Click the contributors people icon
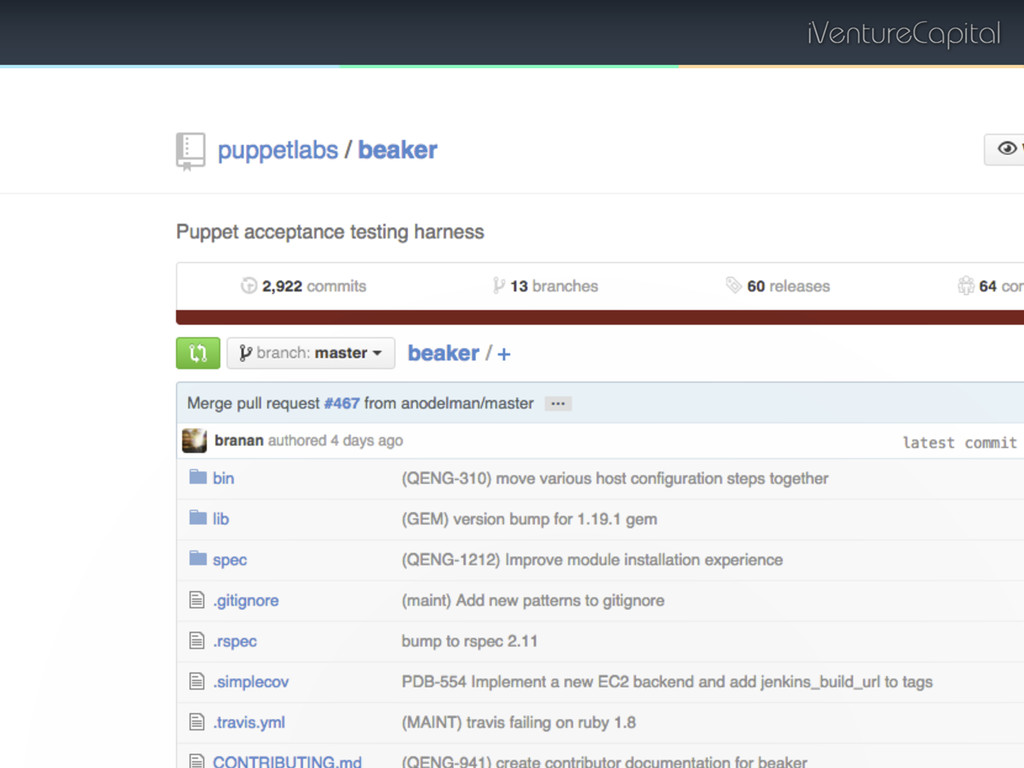 tap(966, 285)
